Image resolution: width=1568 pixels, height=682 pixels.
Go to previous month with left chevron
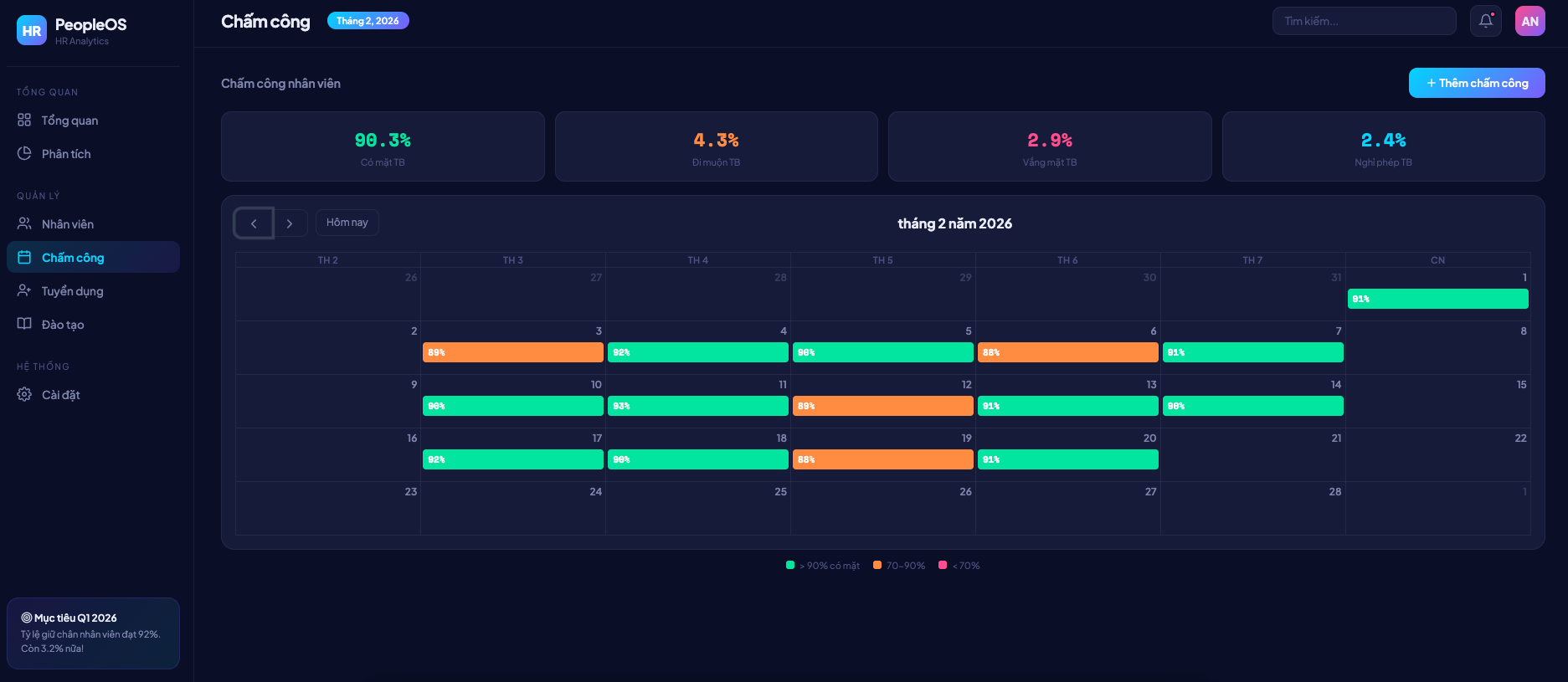tap(254, 223)
